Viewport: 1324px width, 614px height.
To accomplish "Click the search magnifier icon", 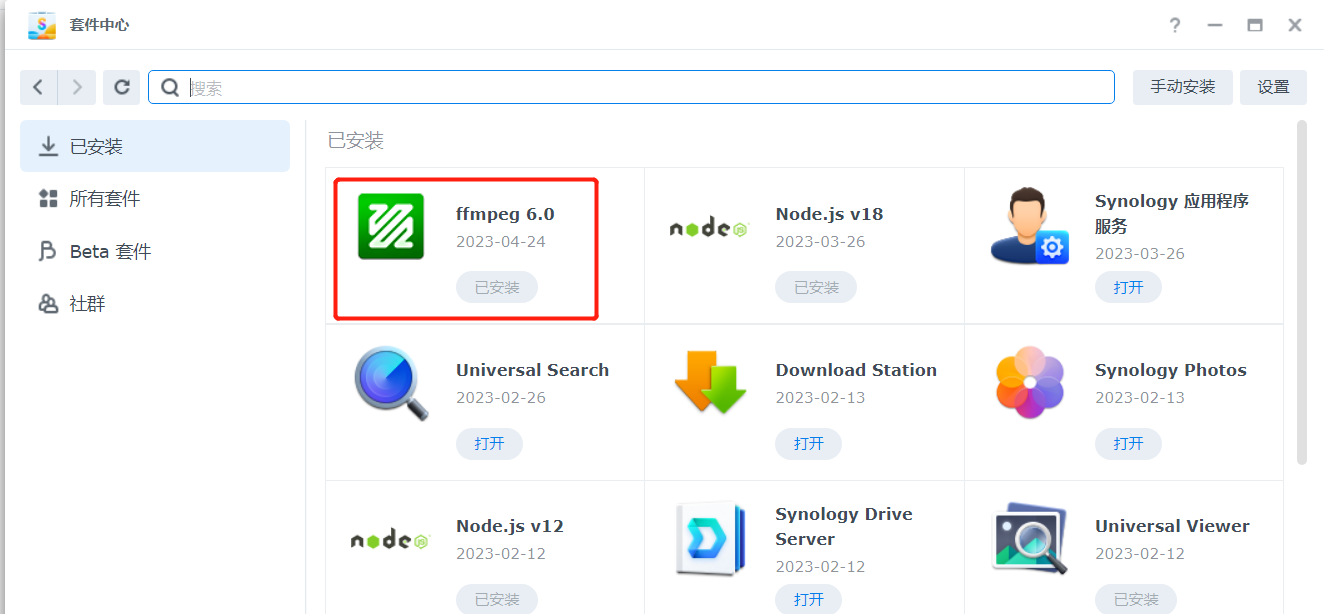I will point(170,87).
